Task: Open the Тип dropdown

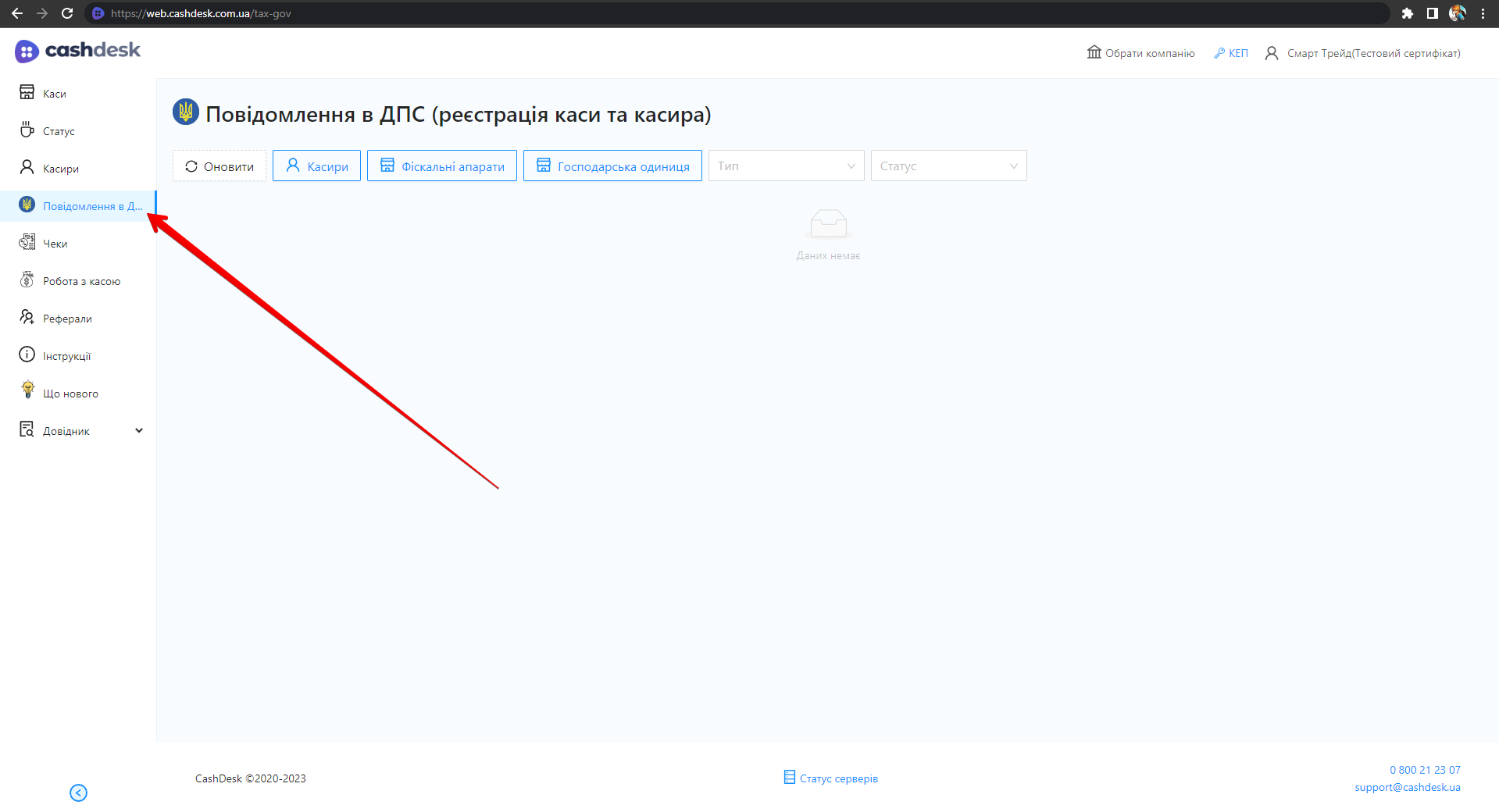Action: coord(786,166)
